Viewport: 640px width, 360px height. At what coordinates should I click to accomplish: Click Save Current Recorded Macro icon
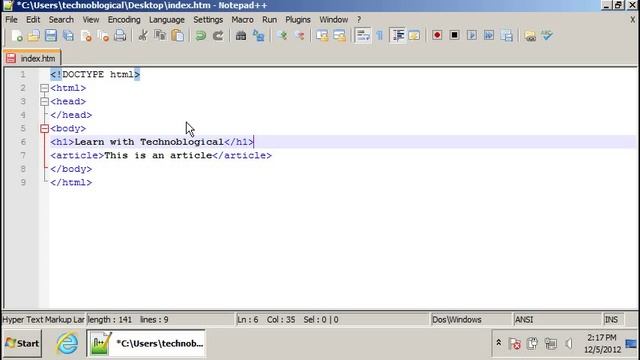point(507,36)
